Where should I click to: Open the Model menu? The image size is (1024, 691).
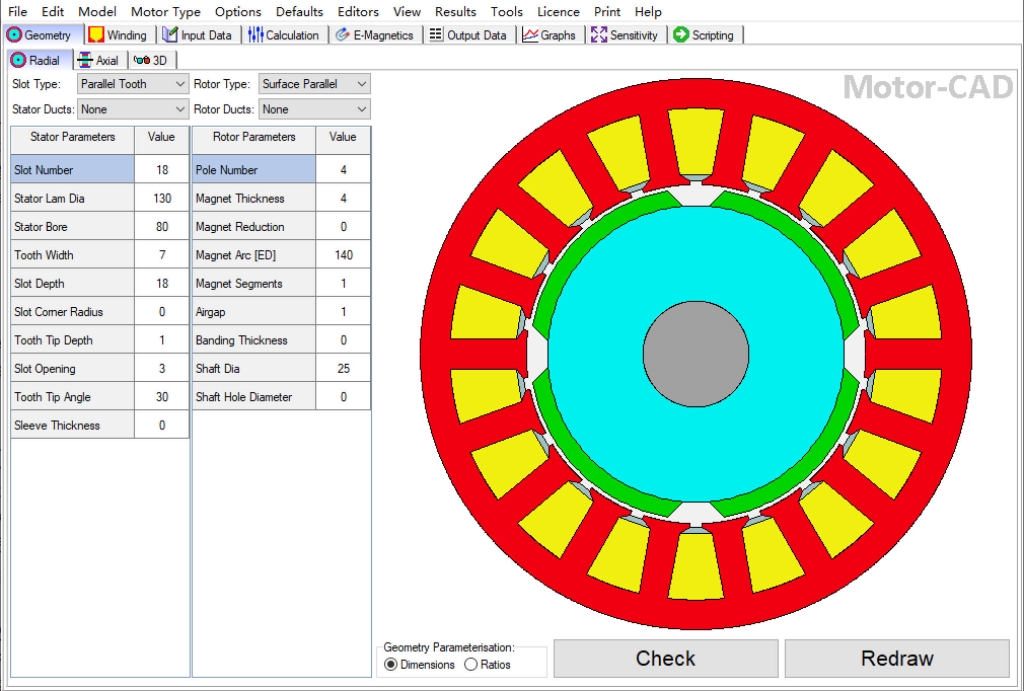[x=97, y=12]
